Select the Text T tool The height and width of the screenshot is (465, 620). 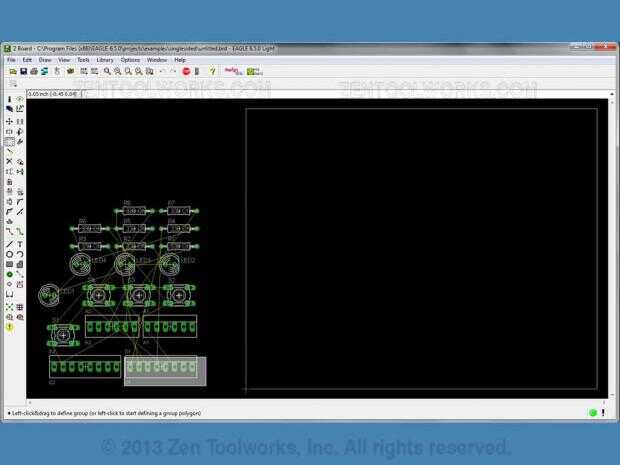[20, 244]
